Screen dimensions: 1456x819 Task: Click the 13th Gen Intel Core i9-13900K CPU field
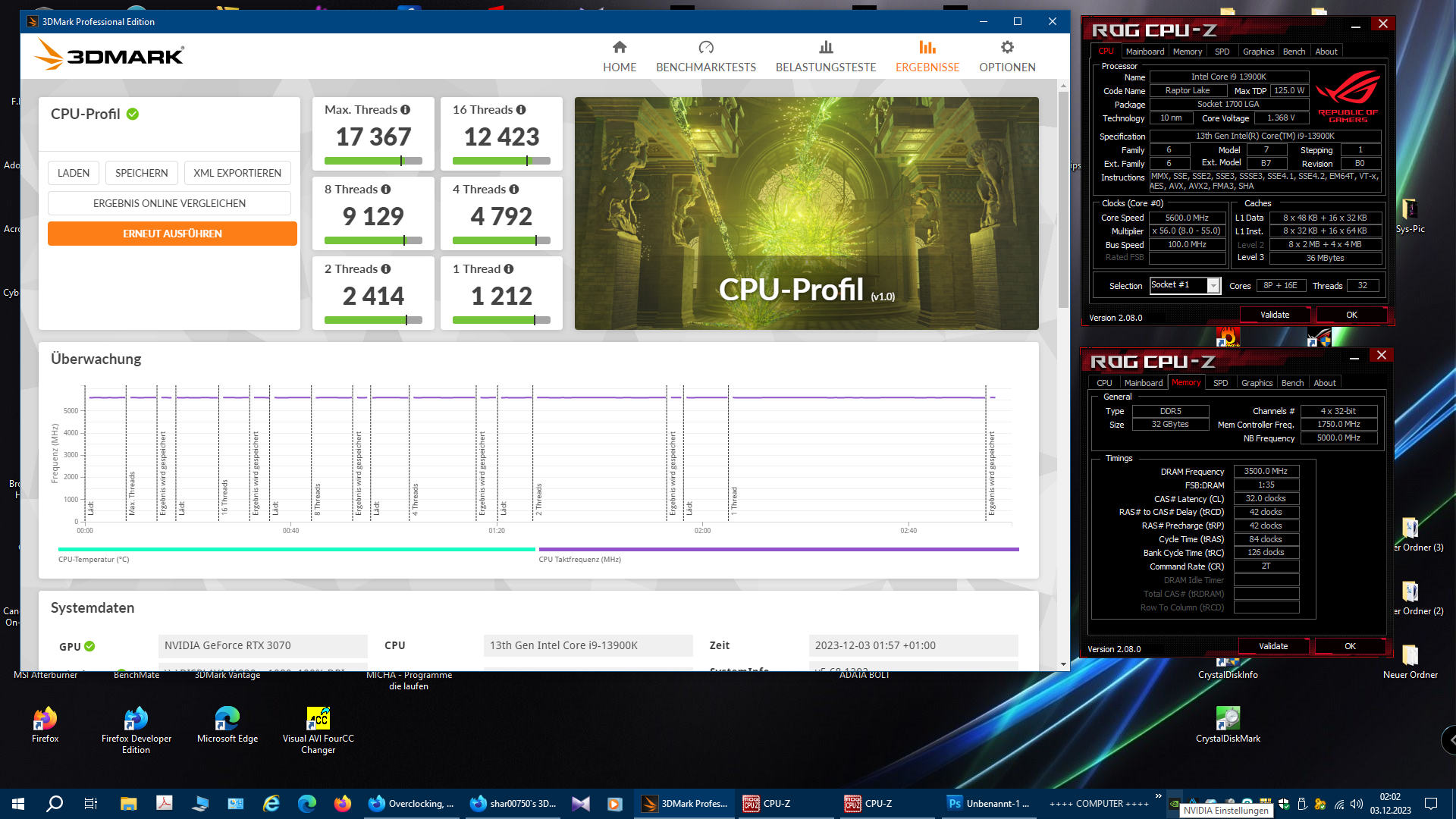[x=588, y=645]
